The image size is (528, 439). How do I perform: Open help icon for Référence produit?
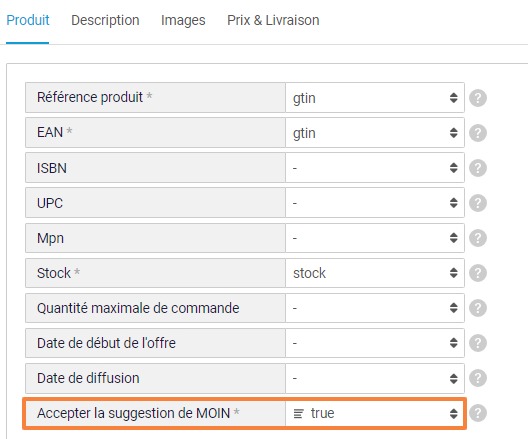pos(478,98)
